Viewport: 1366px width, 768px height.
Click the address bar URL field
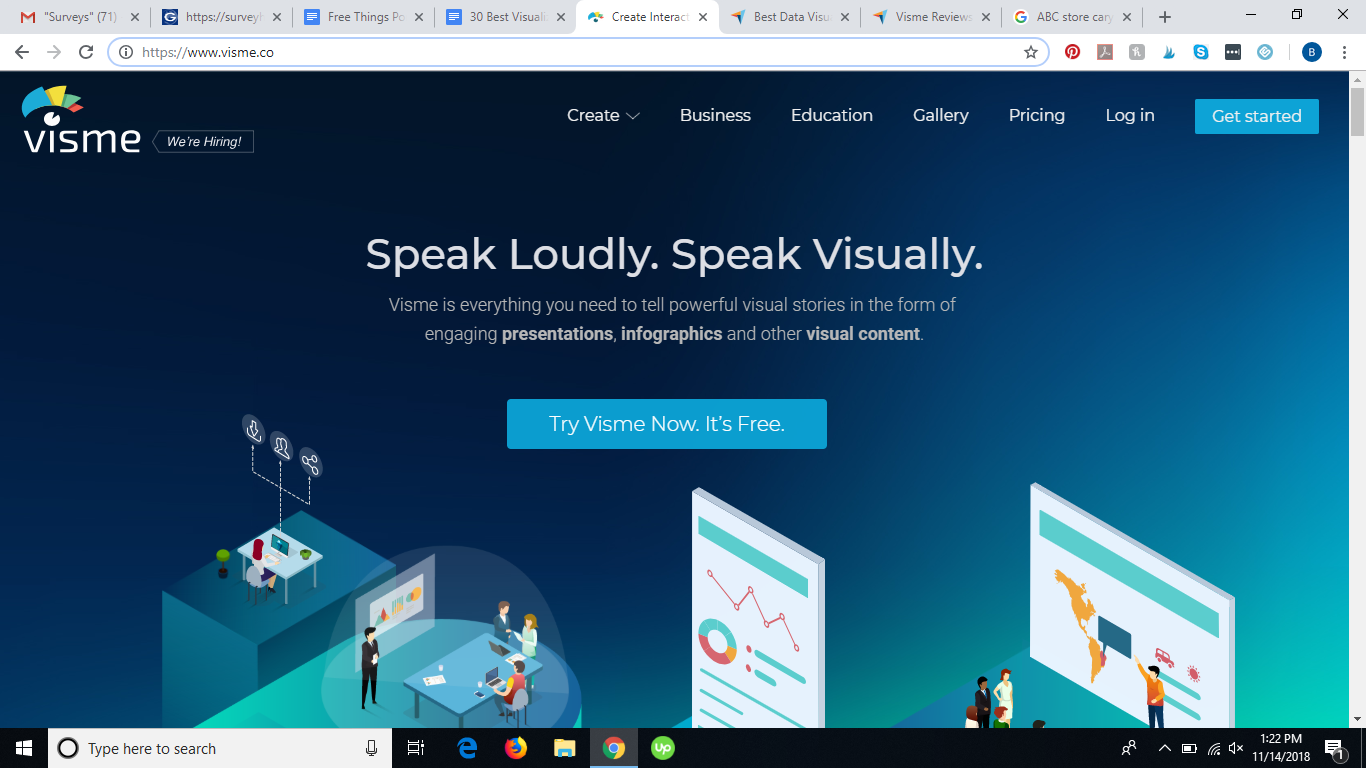(579, 52)
